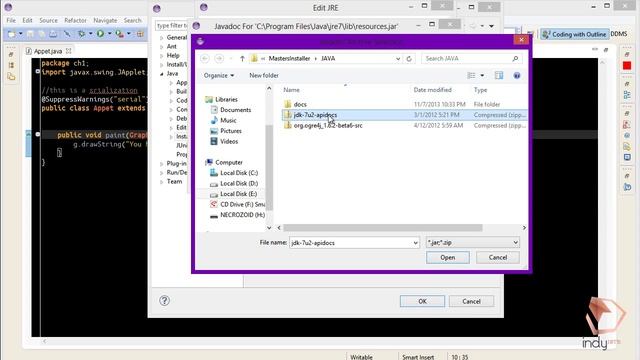Image resolution: width=640 pixels, height=360 pixels.
Task: Open the Source menu in Eclipse
Action: point(48,20)
